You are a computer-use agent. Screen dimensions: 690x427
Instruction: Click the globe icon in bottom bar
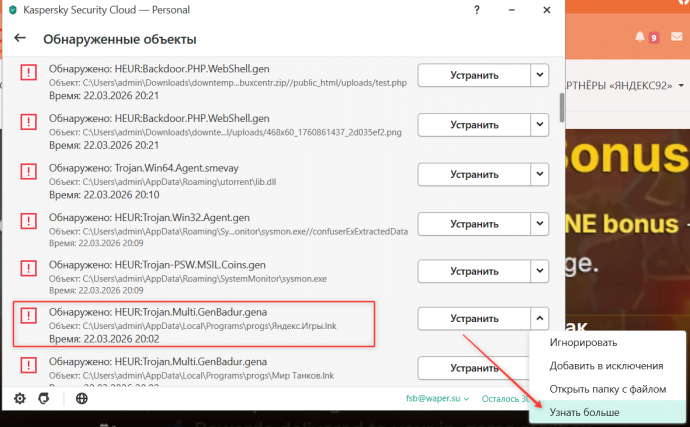click(x=82, y=398)
